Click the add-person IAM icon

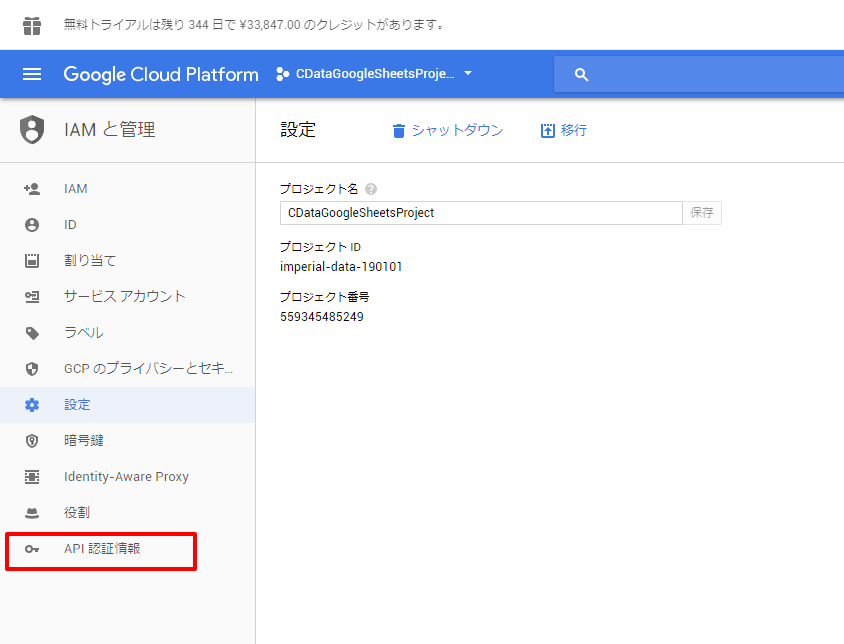coord(32,189)
